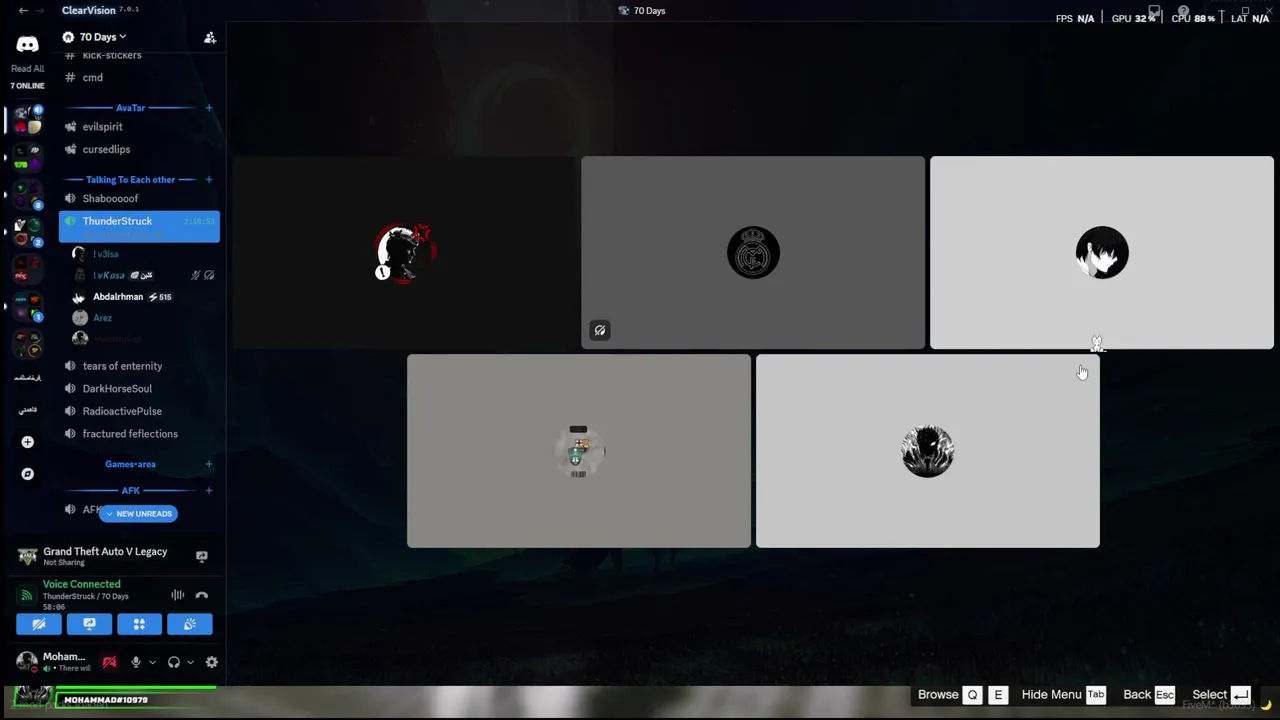Open server folder with badge 8
Image resolution: width=1280 pixels, height=720 pixels.
pyautogui.click(x=27, y=193)
